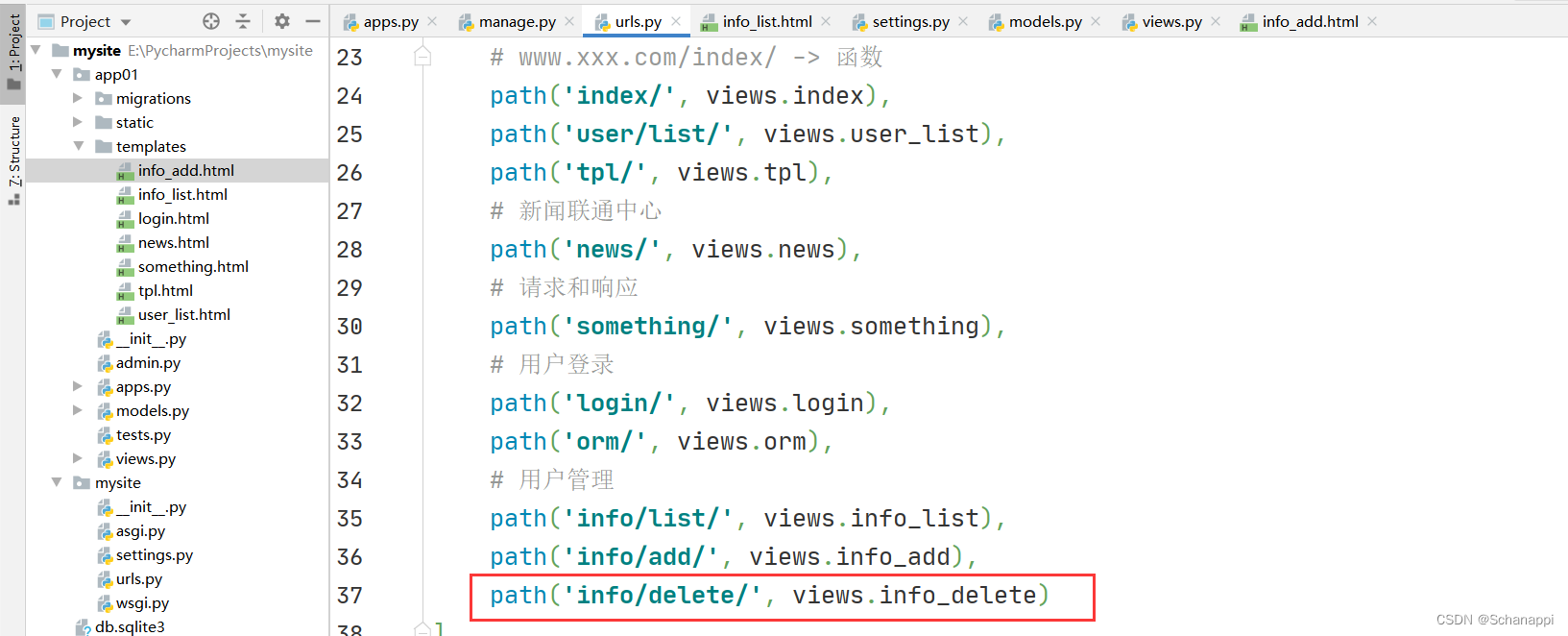Click the code fold marker at line 23
The width and height of the screenshot is (1568, 636).
(x=422, y=57)
